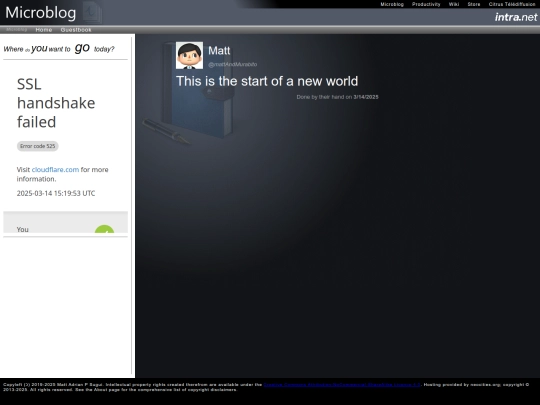
Task: Click the author name Matt
Action: tap(219, 51)
